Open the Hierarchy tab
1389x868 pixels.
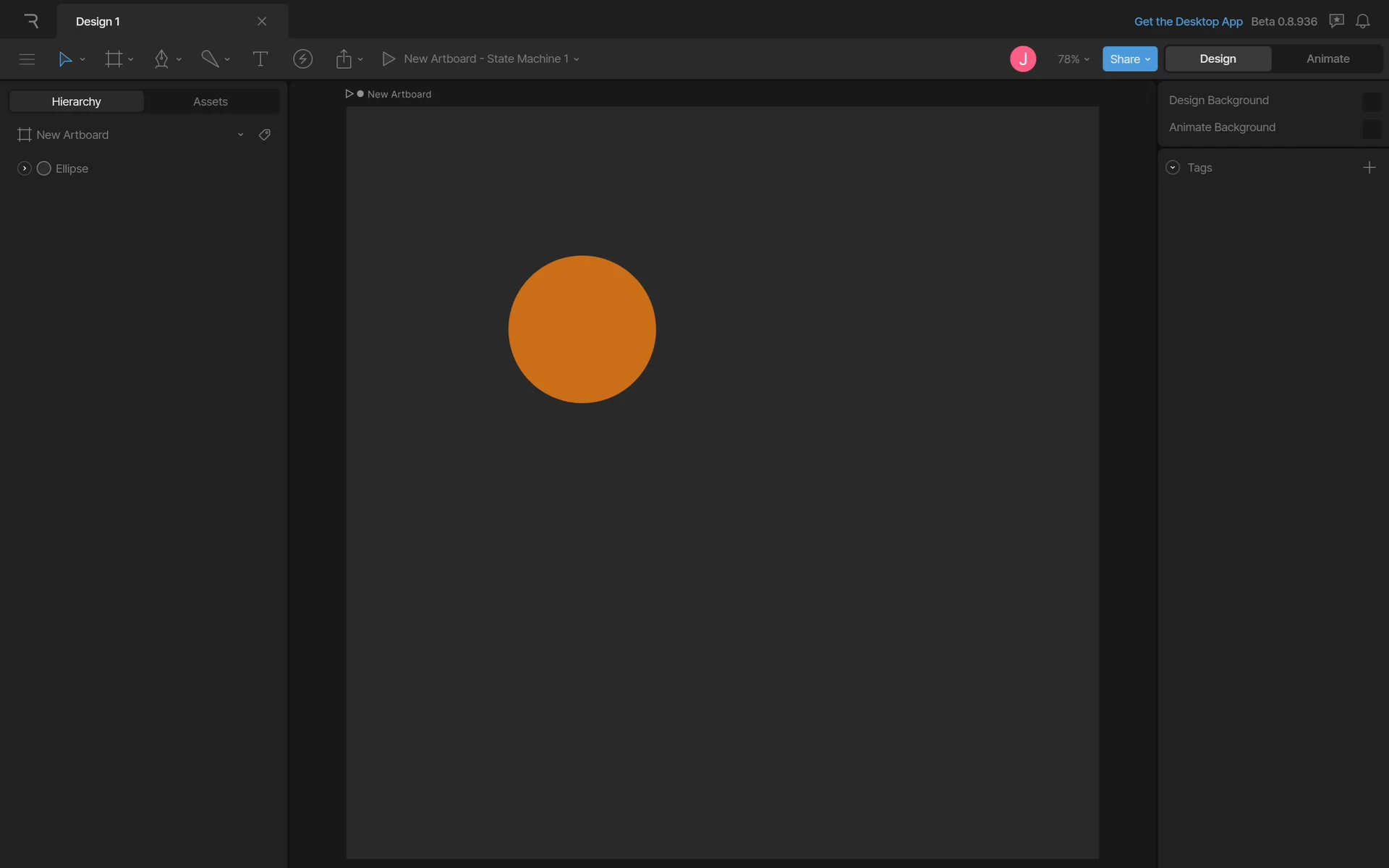pyautogui.click(x=77, y=102)
